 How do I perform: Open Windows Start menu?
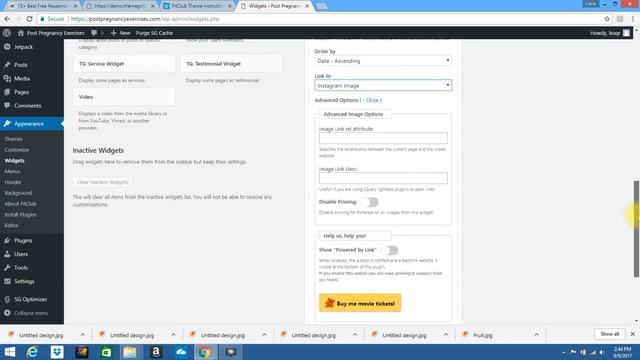[x=9, y=352]
